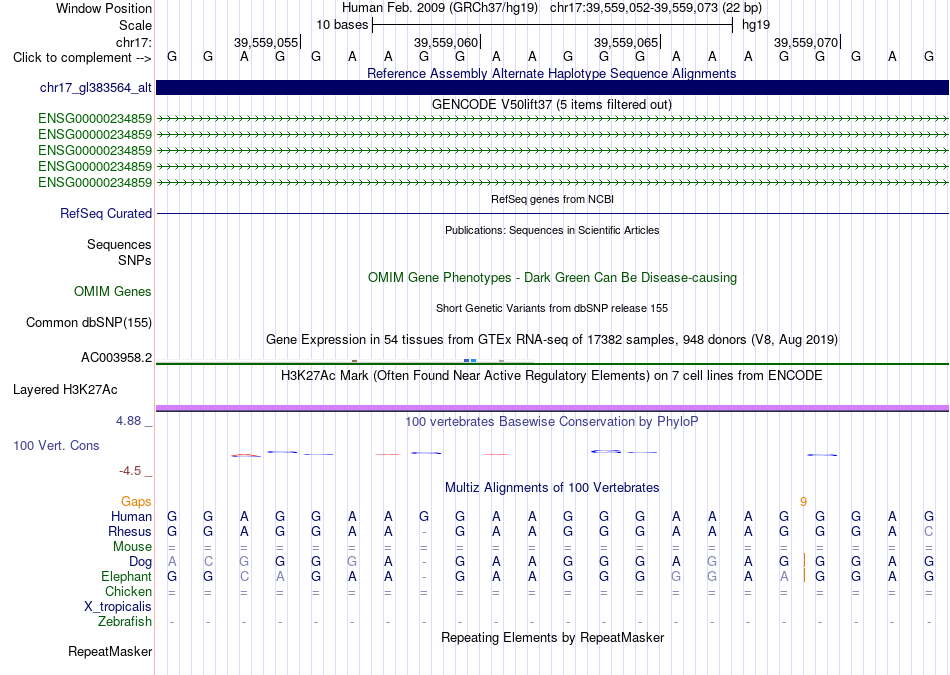Click Short Genetic Variants from dbSNP title
Screen dimensions: 950x675
click(552, 308)
